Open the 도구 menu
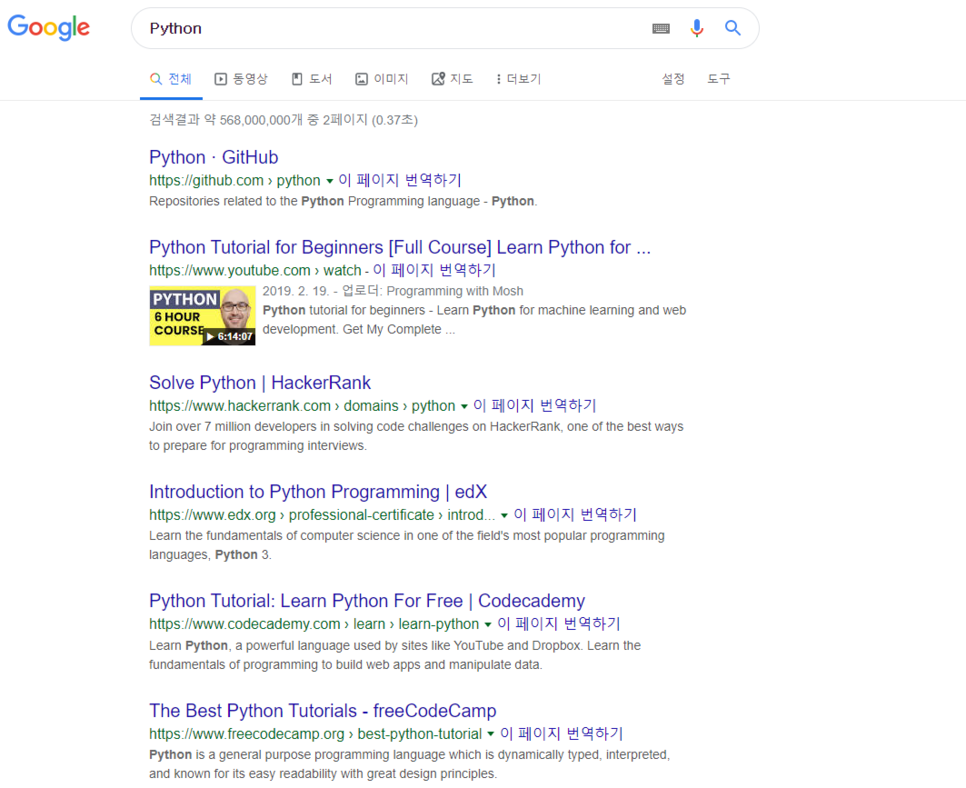This screenshot has width=966, height=788. coord(718,79)
